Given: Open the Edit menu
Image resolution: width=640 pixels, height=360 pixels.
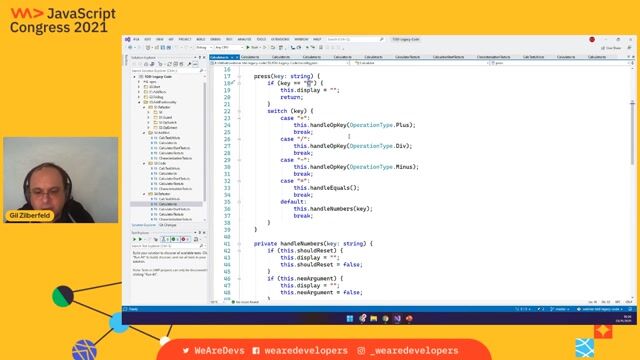Looking at the screenshot, I should (148, 40).
